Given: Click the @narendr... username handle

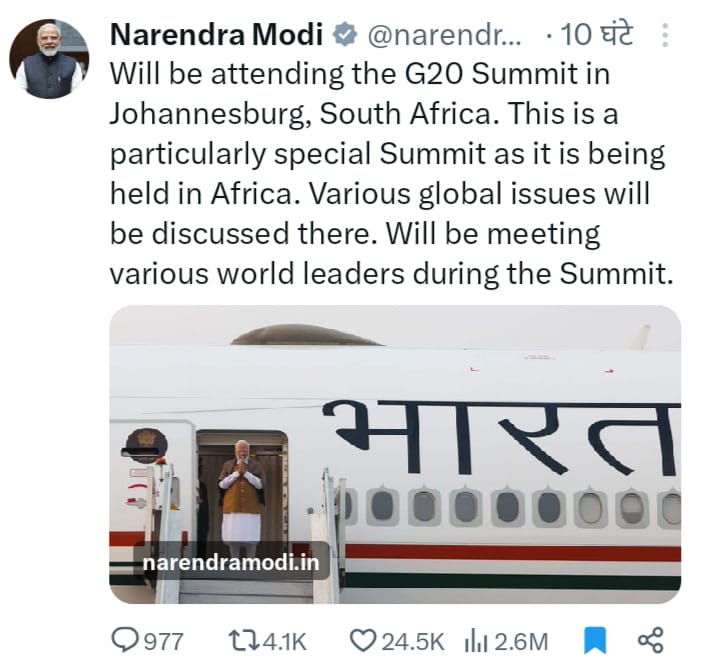Looking at the screenshot, I should (444, 35).
